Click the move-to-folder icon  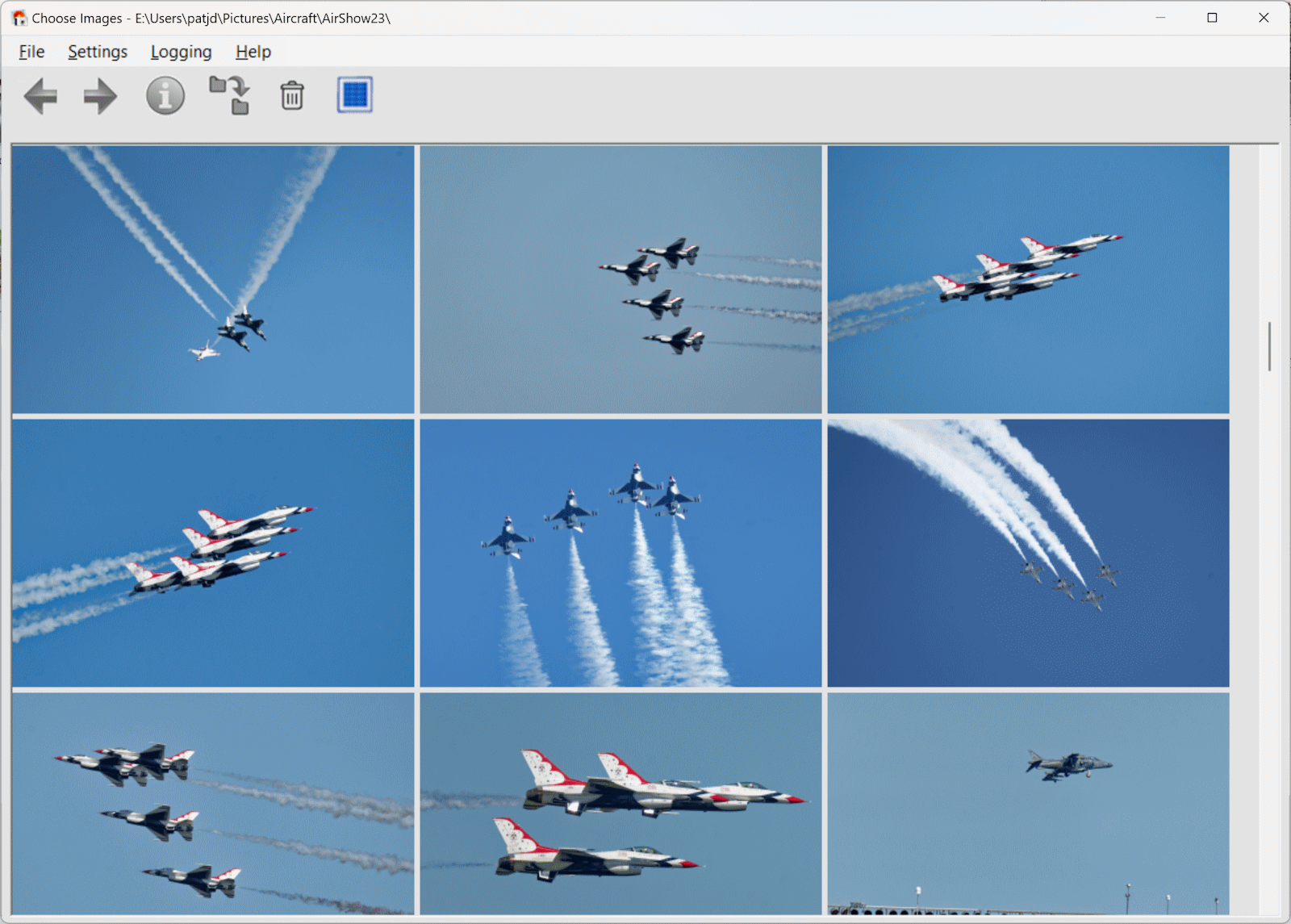230,95
